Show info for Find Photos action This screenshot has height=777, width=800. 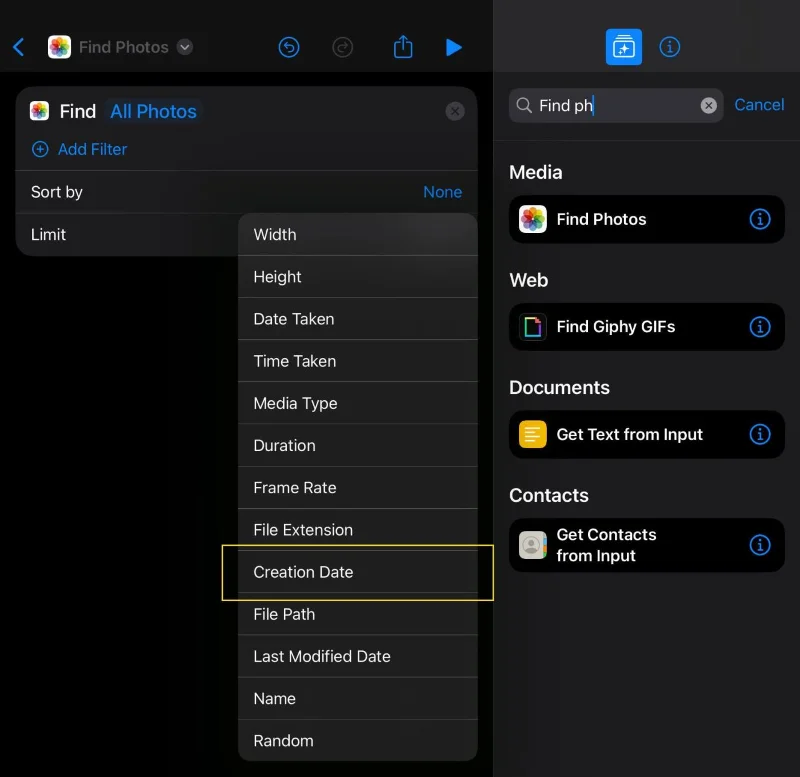click(760, 219)
